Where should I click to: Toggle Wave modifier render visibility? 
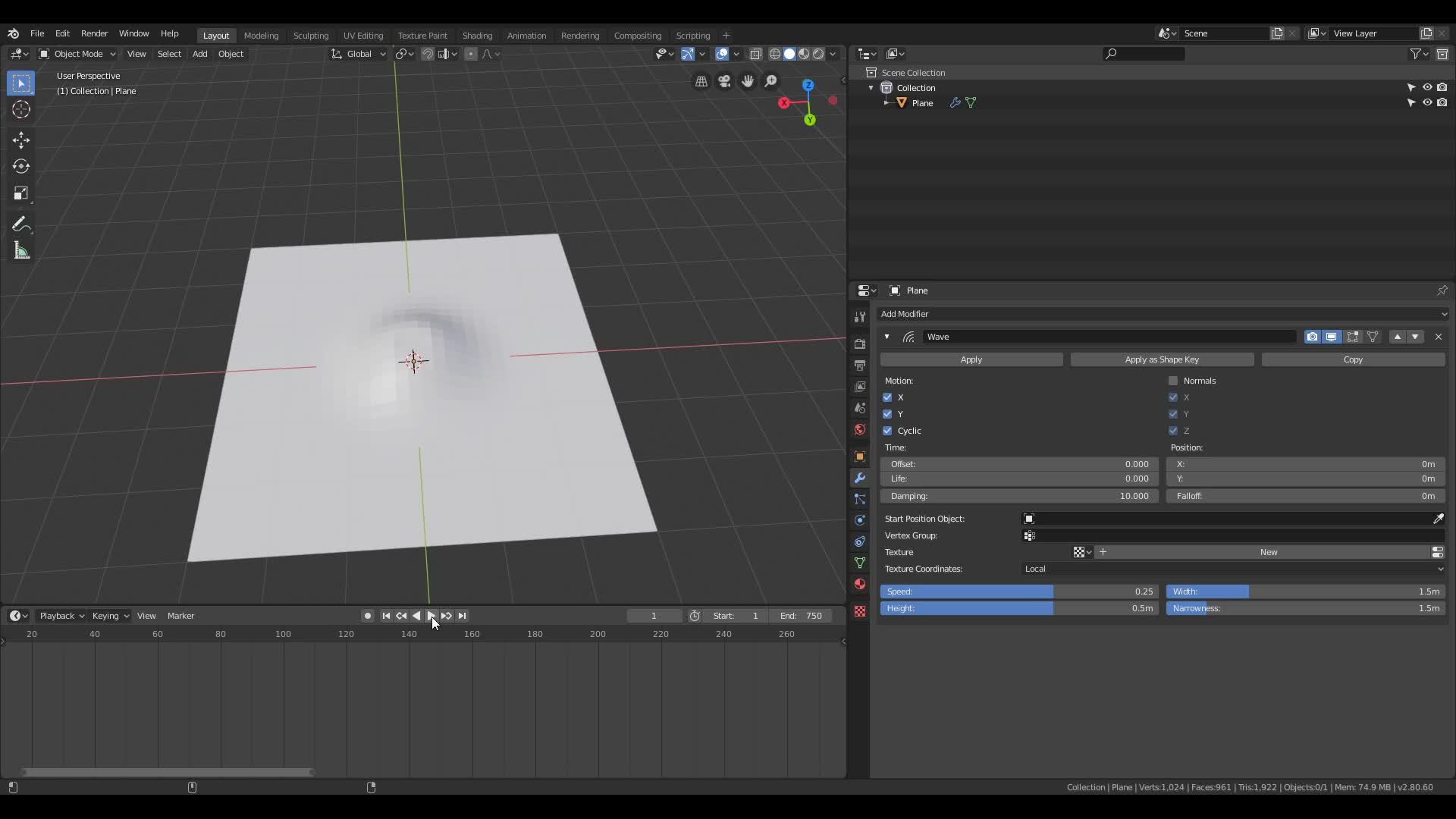[x=1312, y=337]
